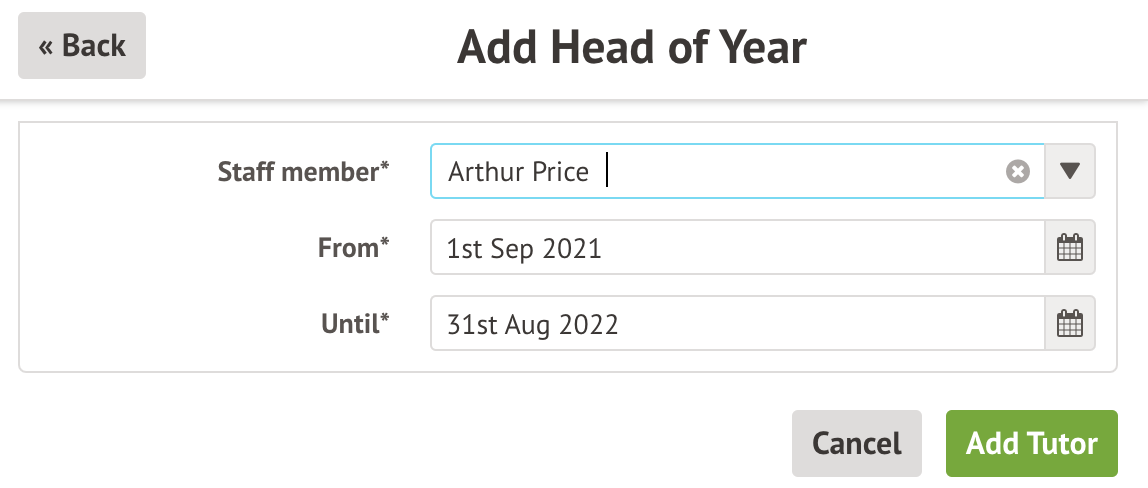Open the Until date calendar picker
The height and width of the screenshot is (488, 1148).
(x=1070, y=324)
